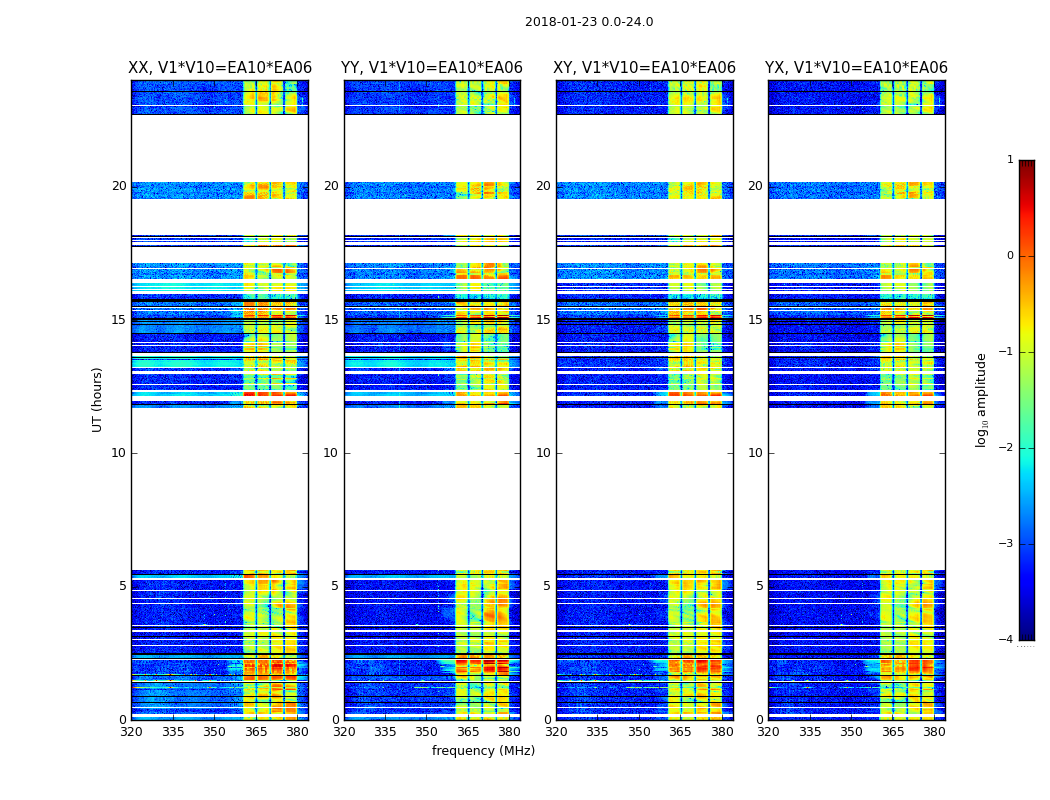This screenshot has width=1050, height=800.
Task: Click the 2018-01-23 0.0-24.0 figure title
Action: (589, 22)
